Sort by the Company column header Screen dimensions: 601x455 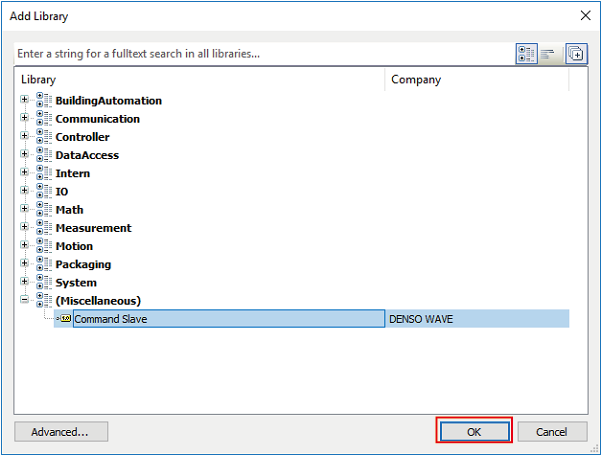coord(476,79)
